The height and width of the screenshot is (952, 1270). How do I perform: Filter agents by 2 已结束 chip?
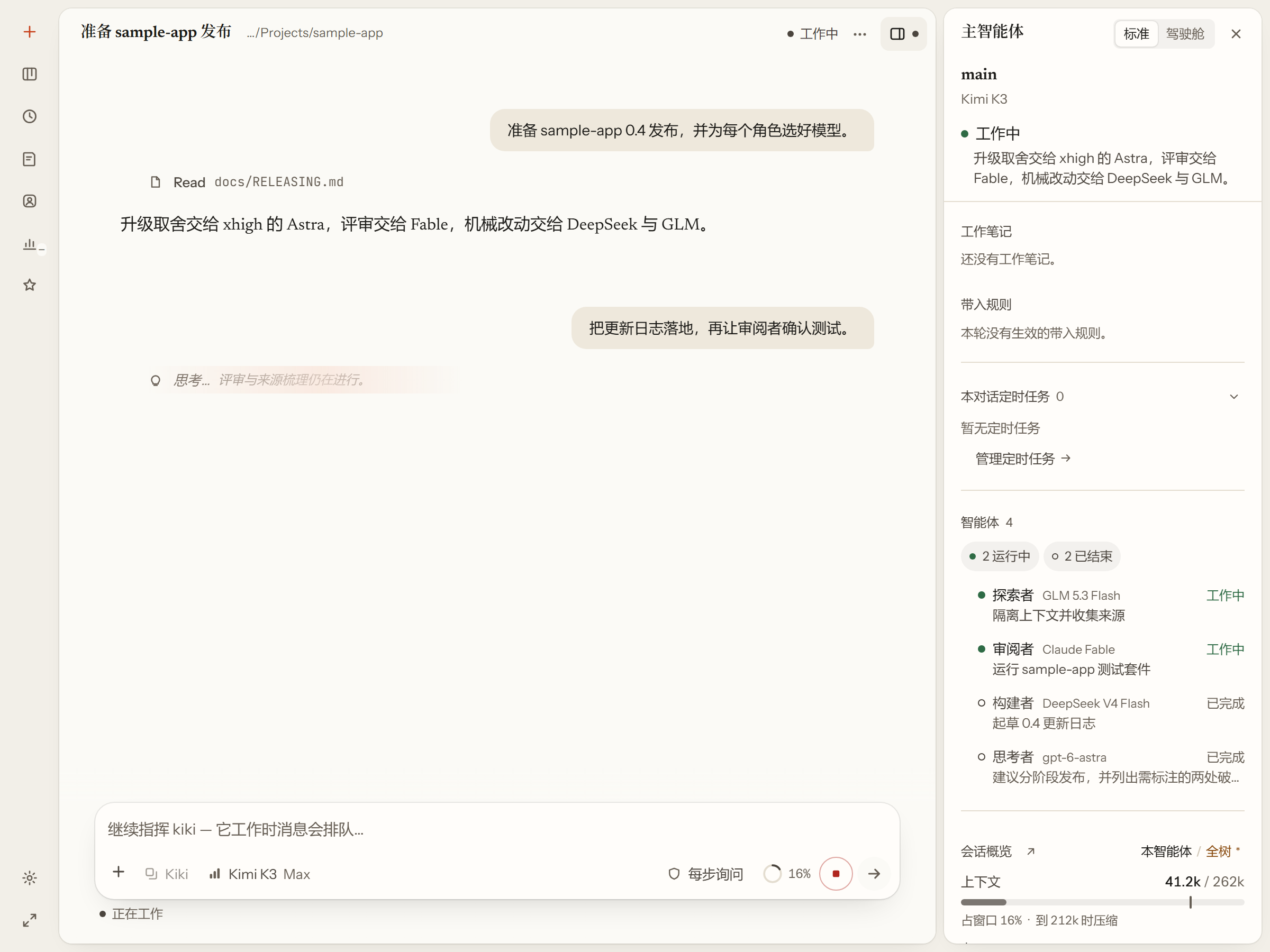[1081, 556]
